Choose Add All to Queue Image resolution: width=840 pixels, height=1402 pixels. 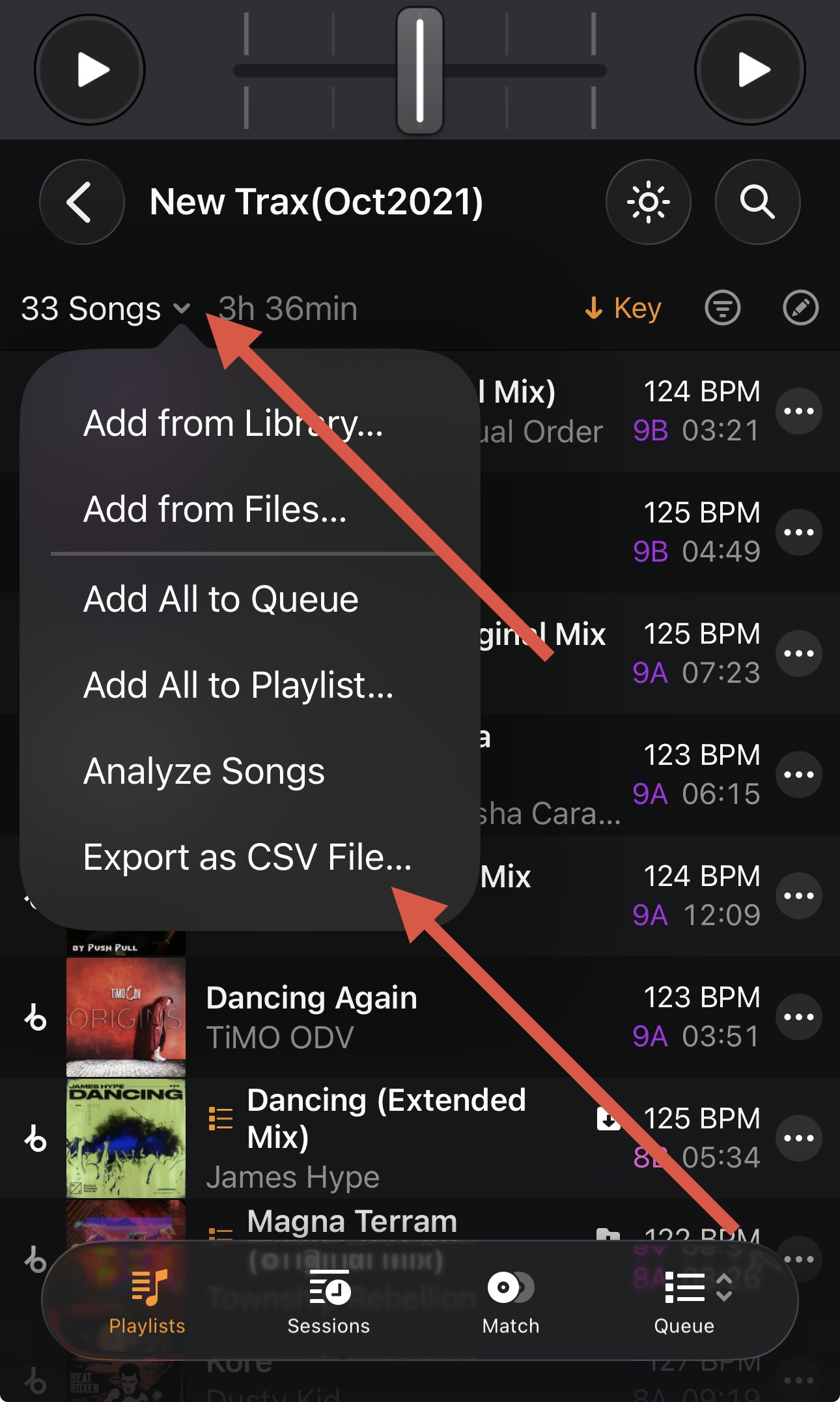pos(221,599)
